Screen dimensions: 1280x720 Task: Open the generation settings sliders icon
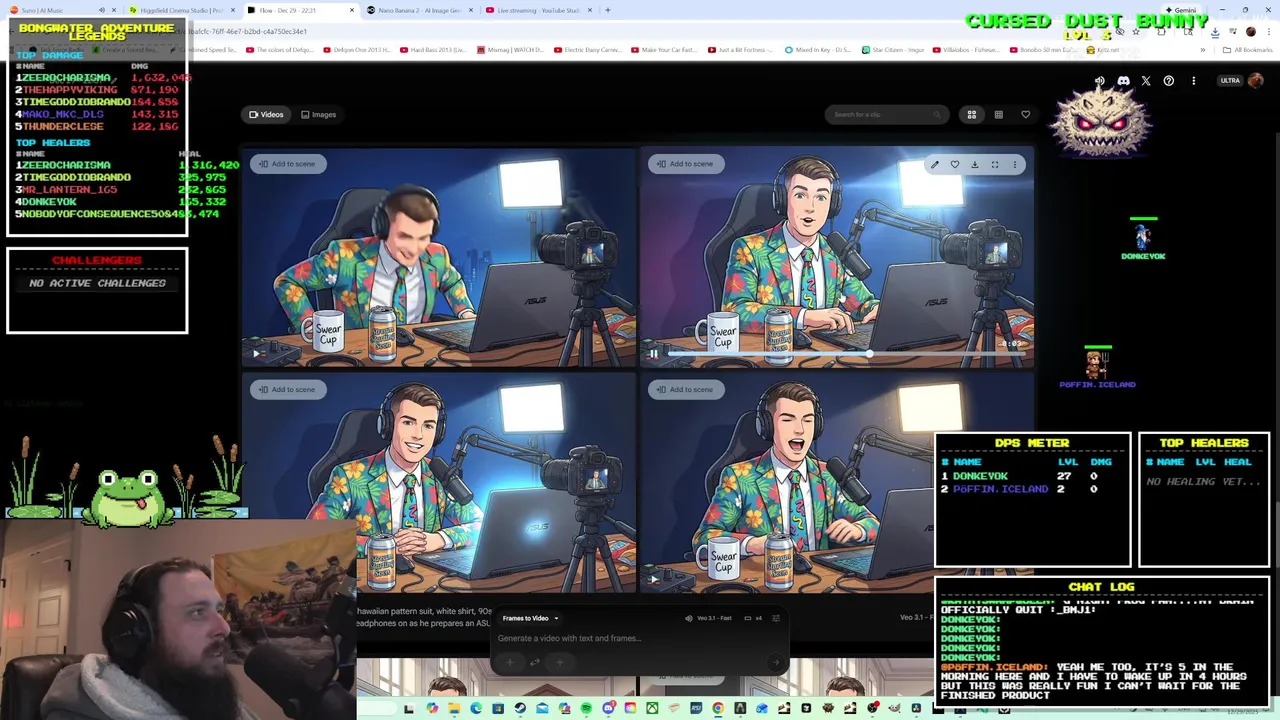[776, 618]
